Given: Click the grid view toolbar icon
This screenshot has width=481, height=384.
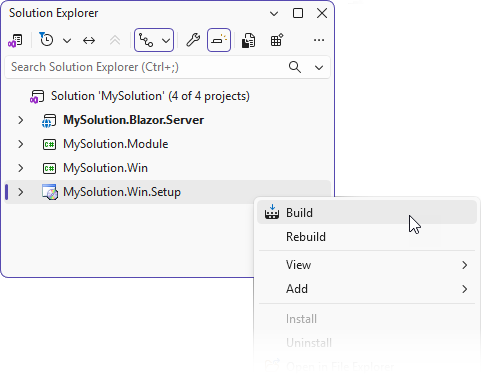Looking at the screenshot, I should (x=277, y=40).
